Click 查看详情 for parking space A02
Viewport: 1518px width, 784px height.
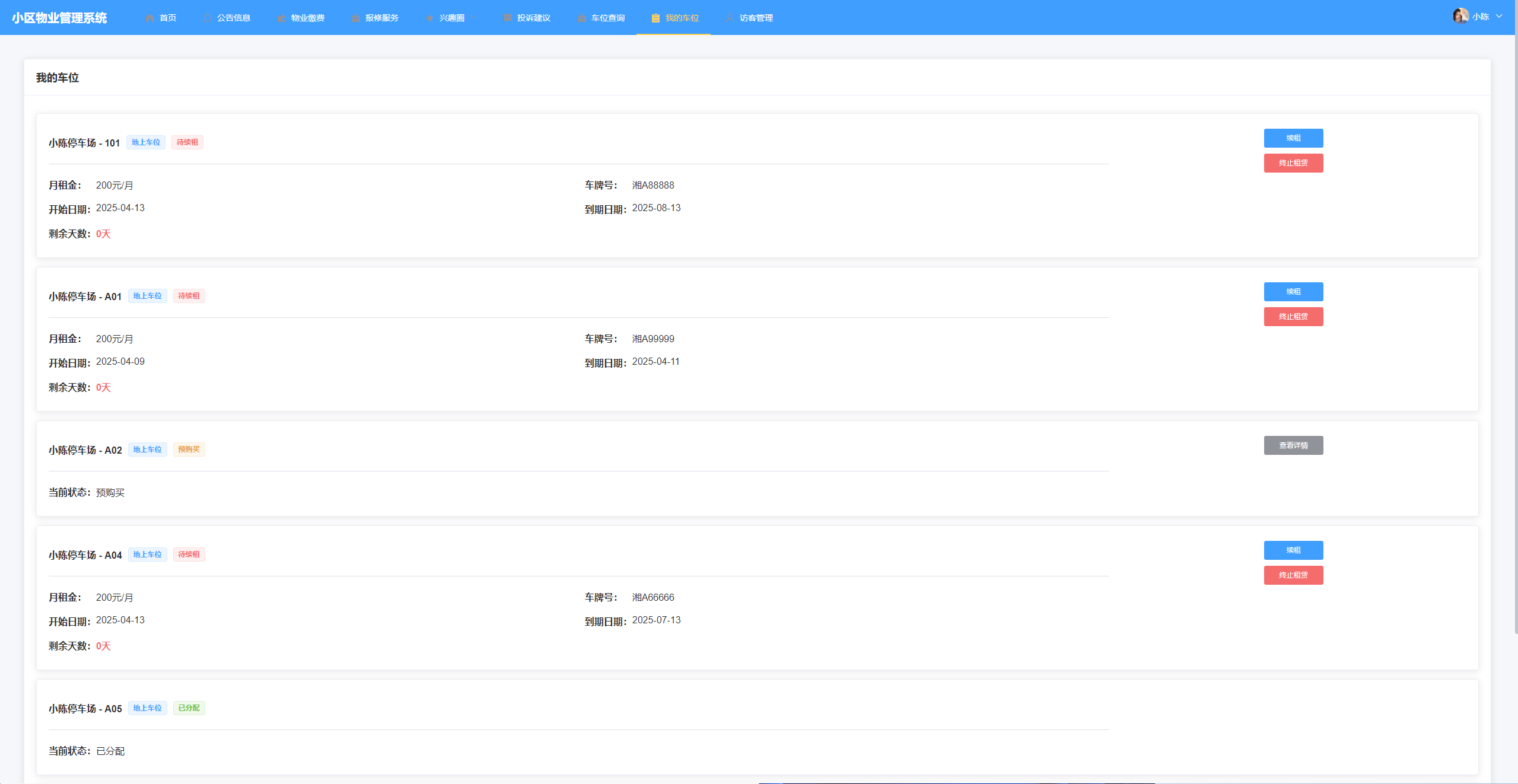(1293, 445)
